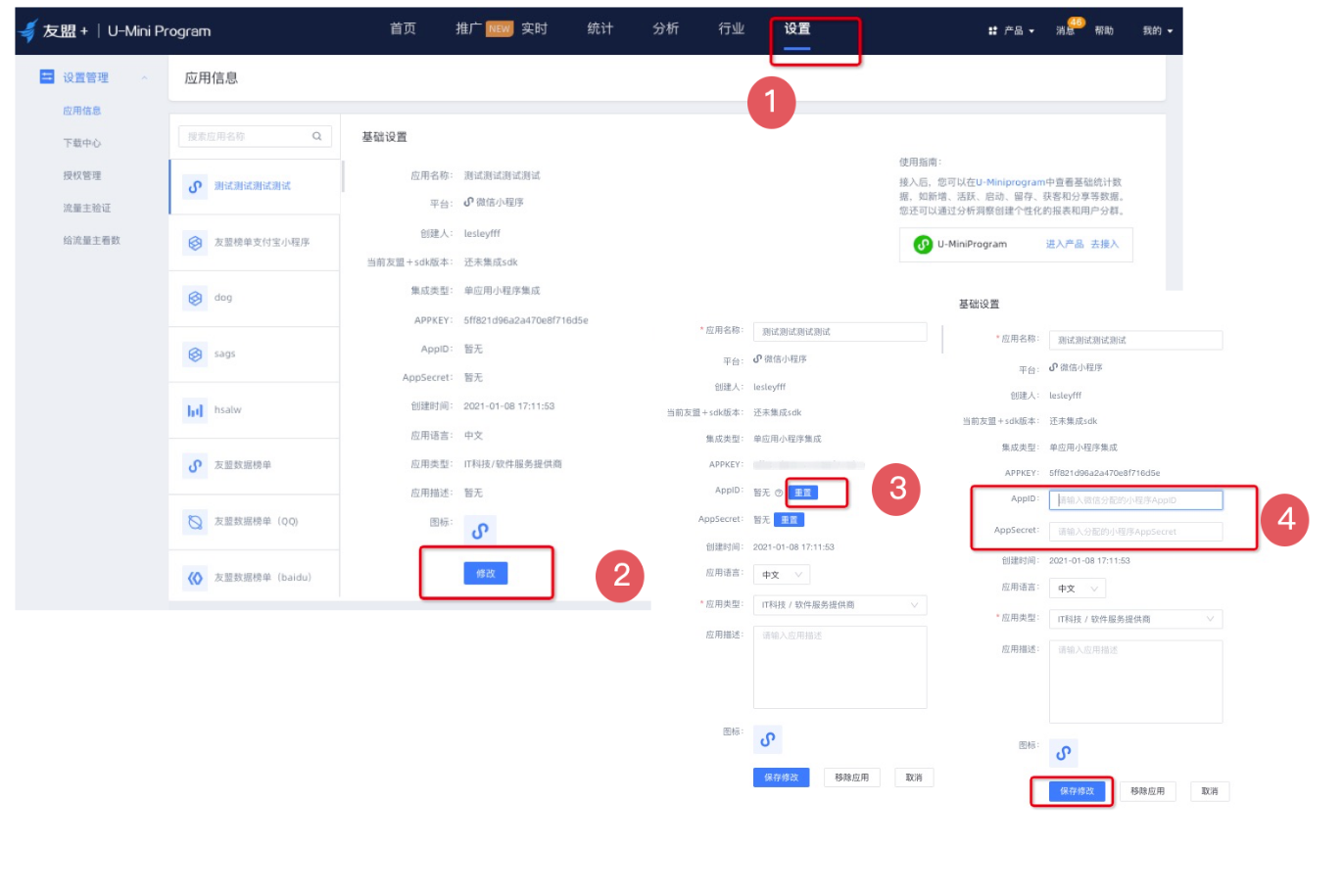Image resolution: width=1342 pixels, height=896 pixels.
Task: Click the dog app's icon
Action: point(195,298)
